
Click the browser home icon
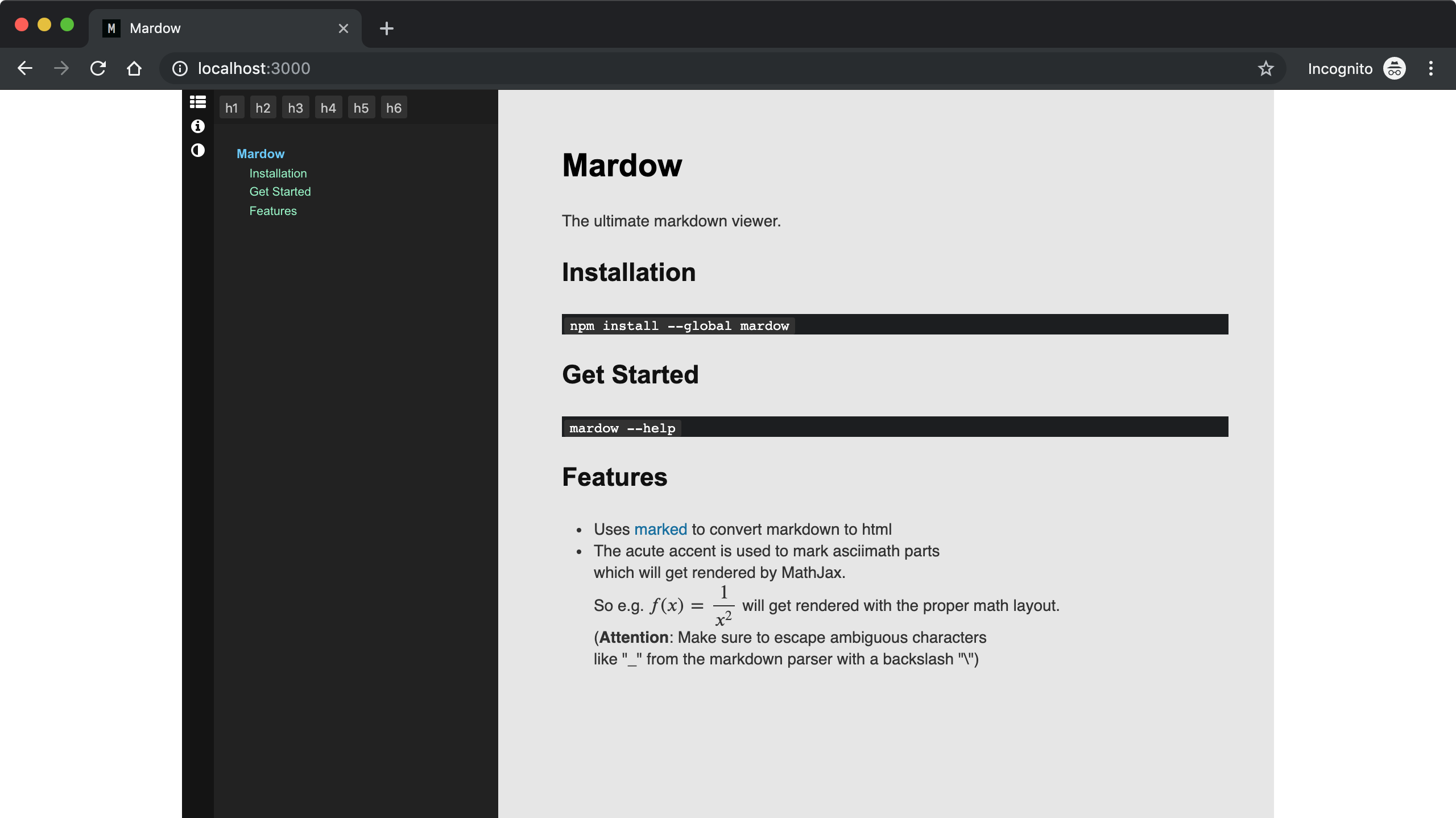pos(134,69)
